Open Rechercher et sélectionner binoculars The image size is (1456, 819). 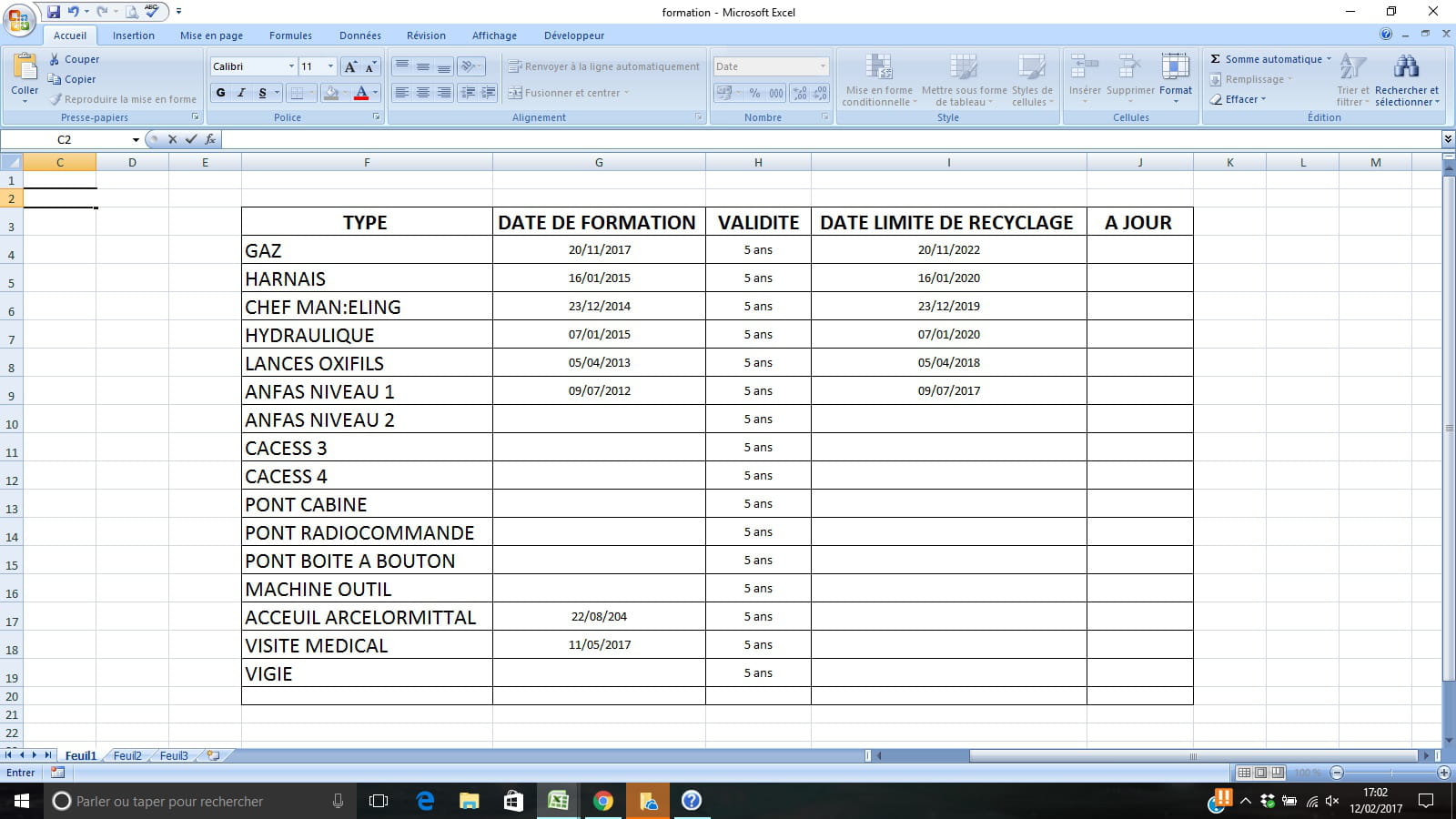pos(1406,68)
